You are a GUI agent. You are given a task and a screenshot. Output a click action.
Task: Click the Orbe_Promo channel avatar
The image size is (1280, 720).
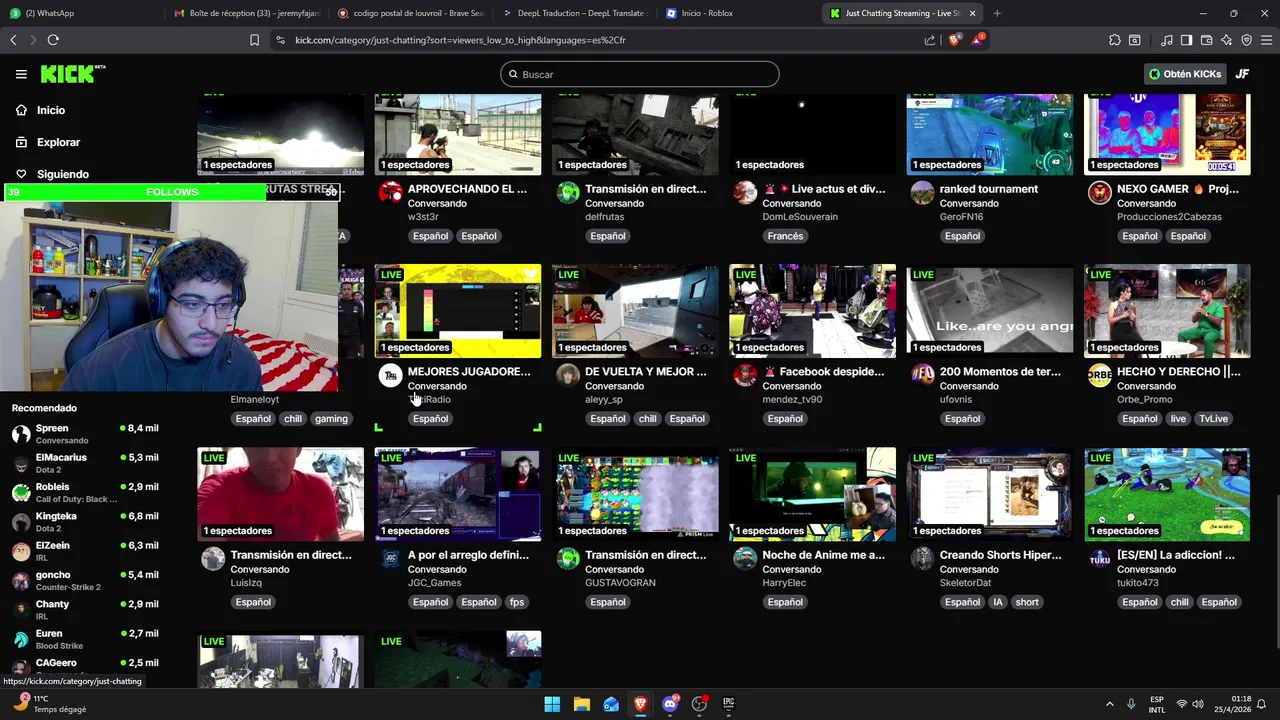point(1100,375)
